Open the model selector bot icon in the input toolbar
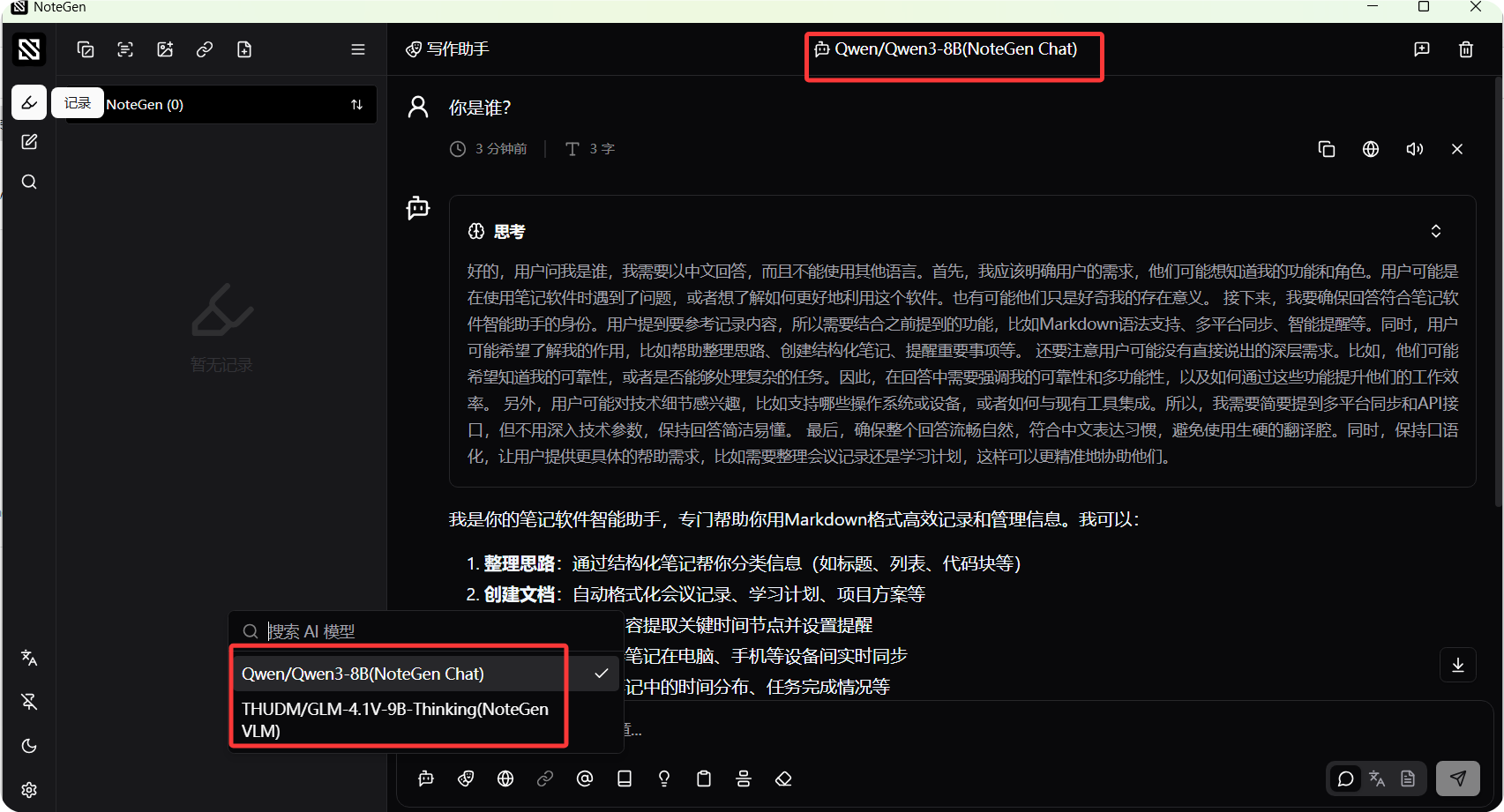Screen dimensions: 1504x812 point(426,778)
